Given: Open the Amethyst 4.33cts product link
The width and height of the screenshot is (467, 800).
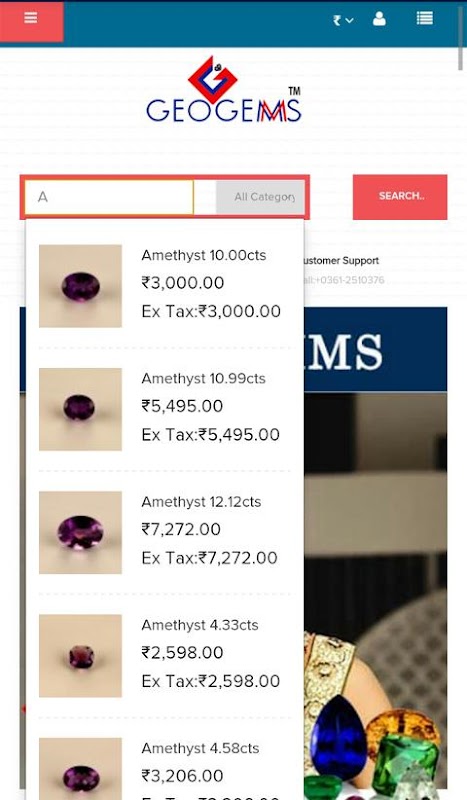Looking at the screenshot, I should tap(200, 626).
